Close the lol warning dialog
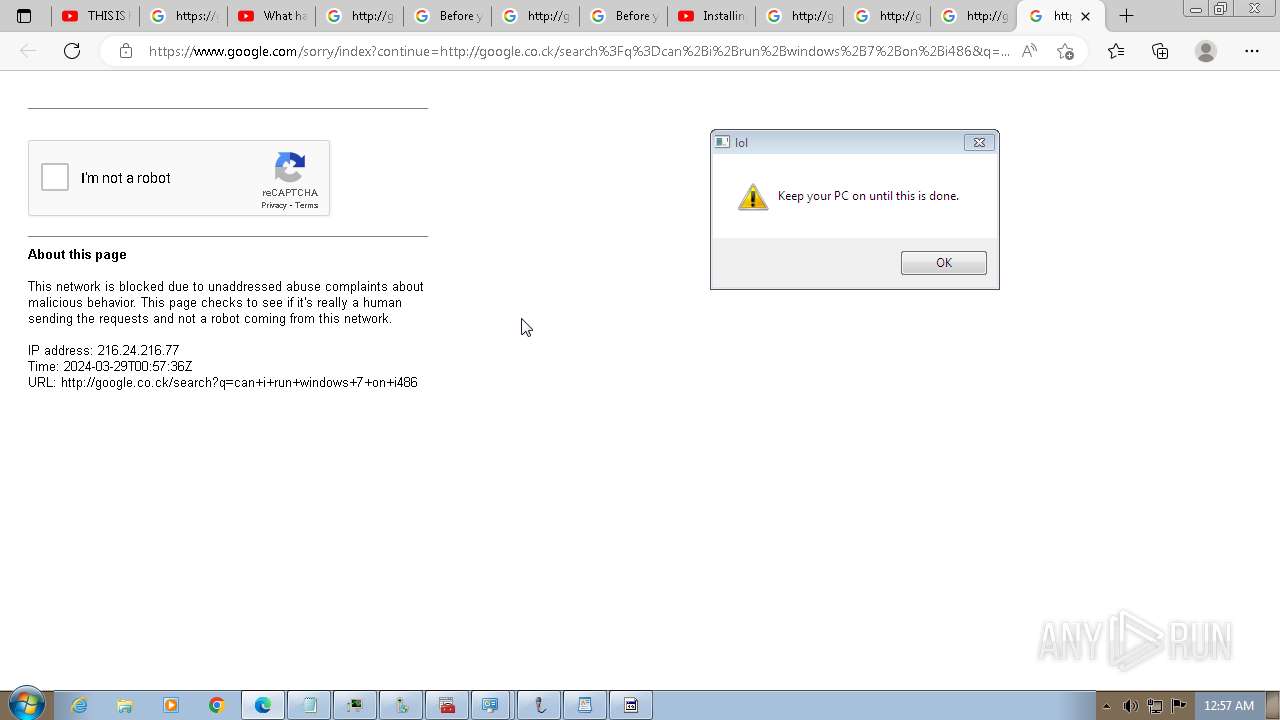 (x=979, y=142)
